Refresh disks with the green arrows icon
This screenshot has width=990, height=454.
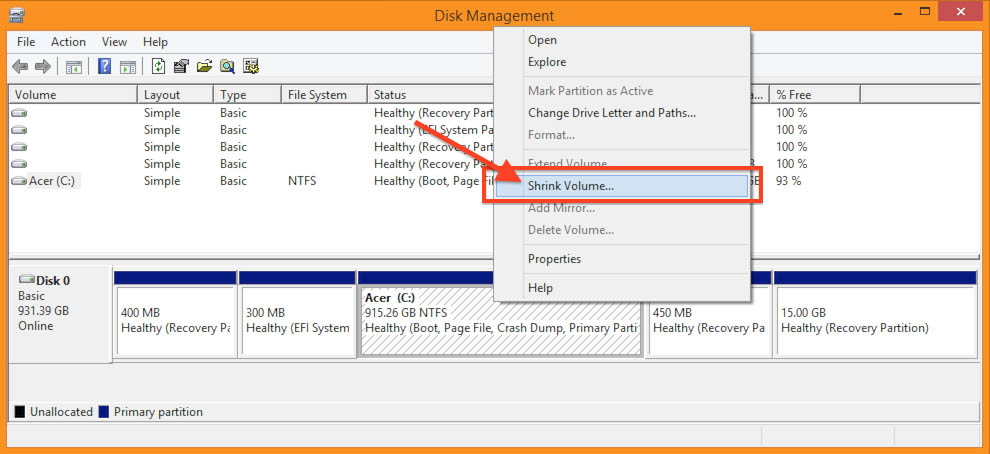(158, 66)
